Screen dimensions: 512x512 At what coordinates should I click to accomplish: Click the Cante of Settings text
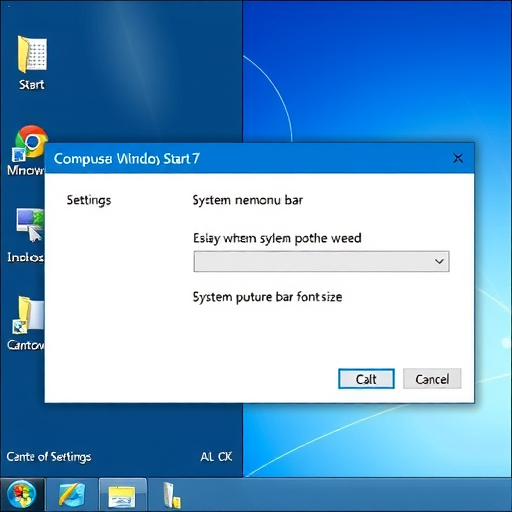tap(49, 457)
